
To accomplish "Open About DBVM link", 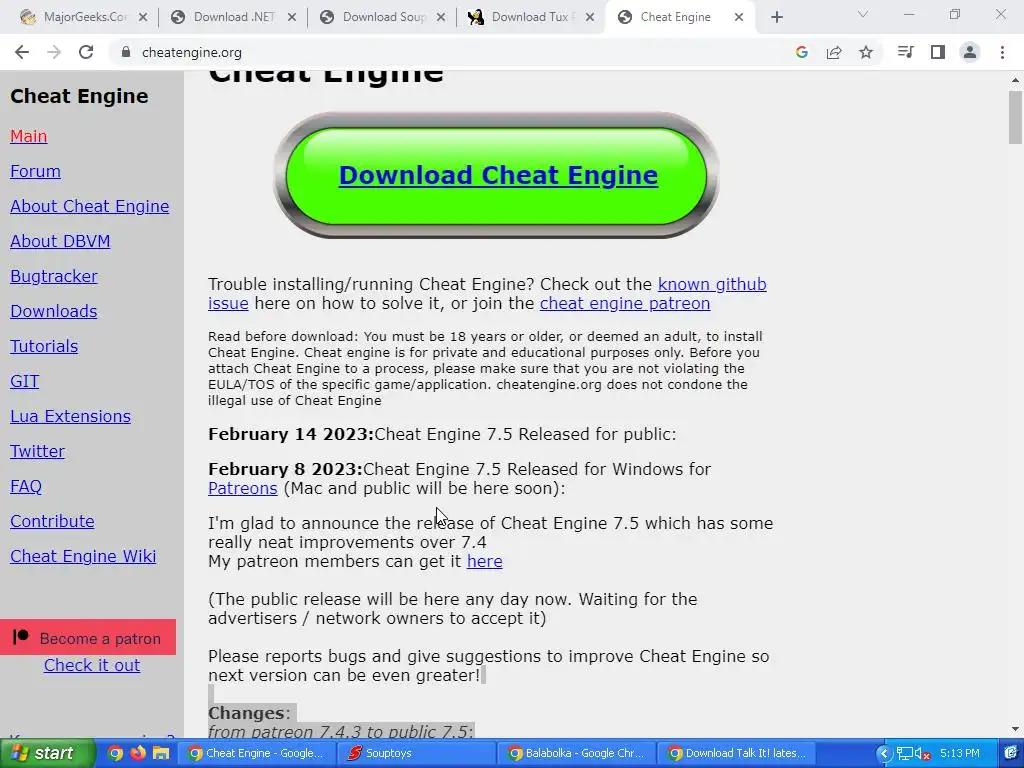I will click(x=60, y=241).
